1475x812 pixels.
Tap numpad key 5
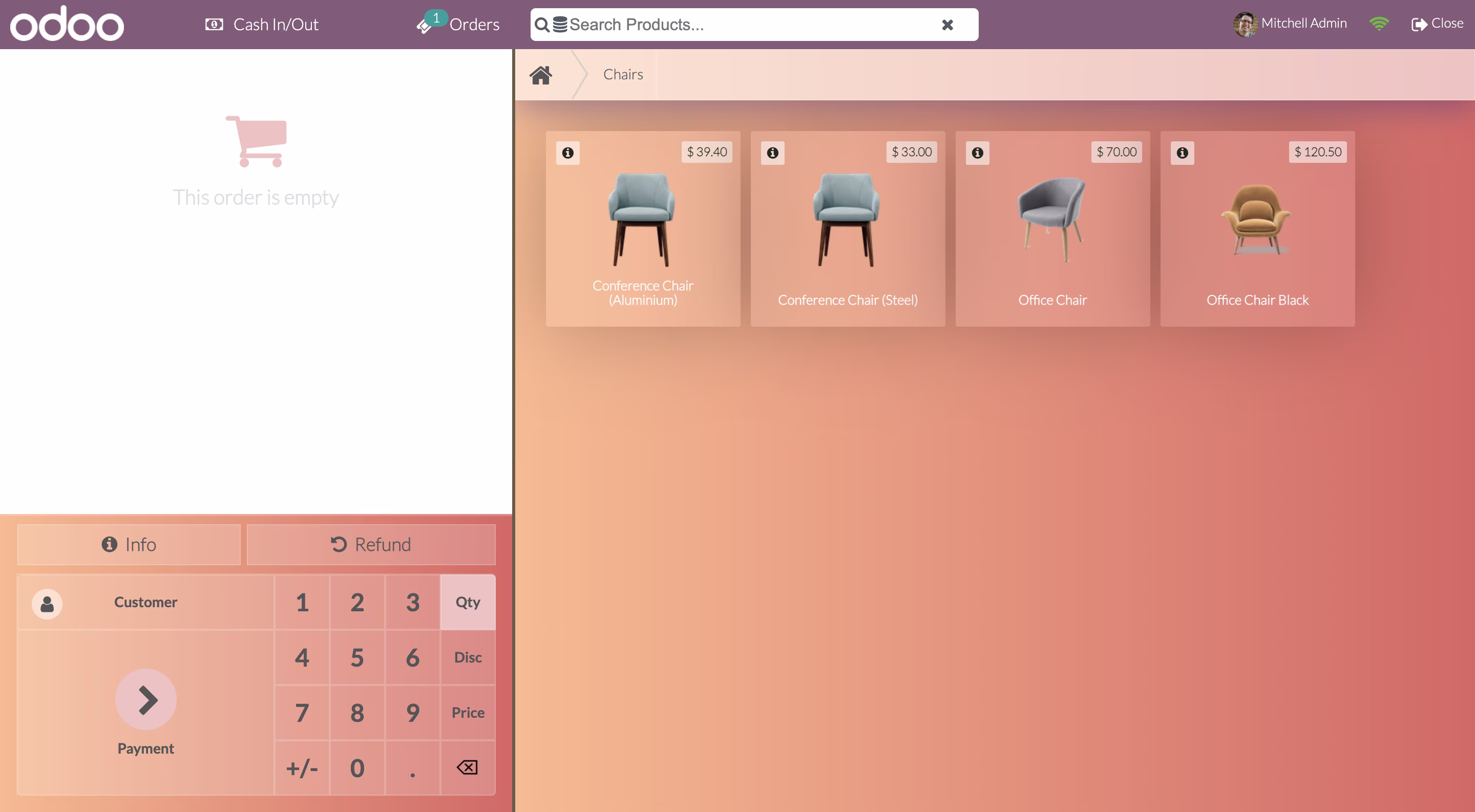coord(357,657)
